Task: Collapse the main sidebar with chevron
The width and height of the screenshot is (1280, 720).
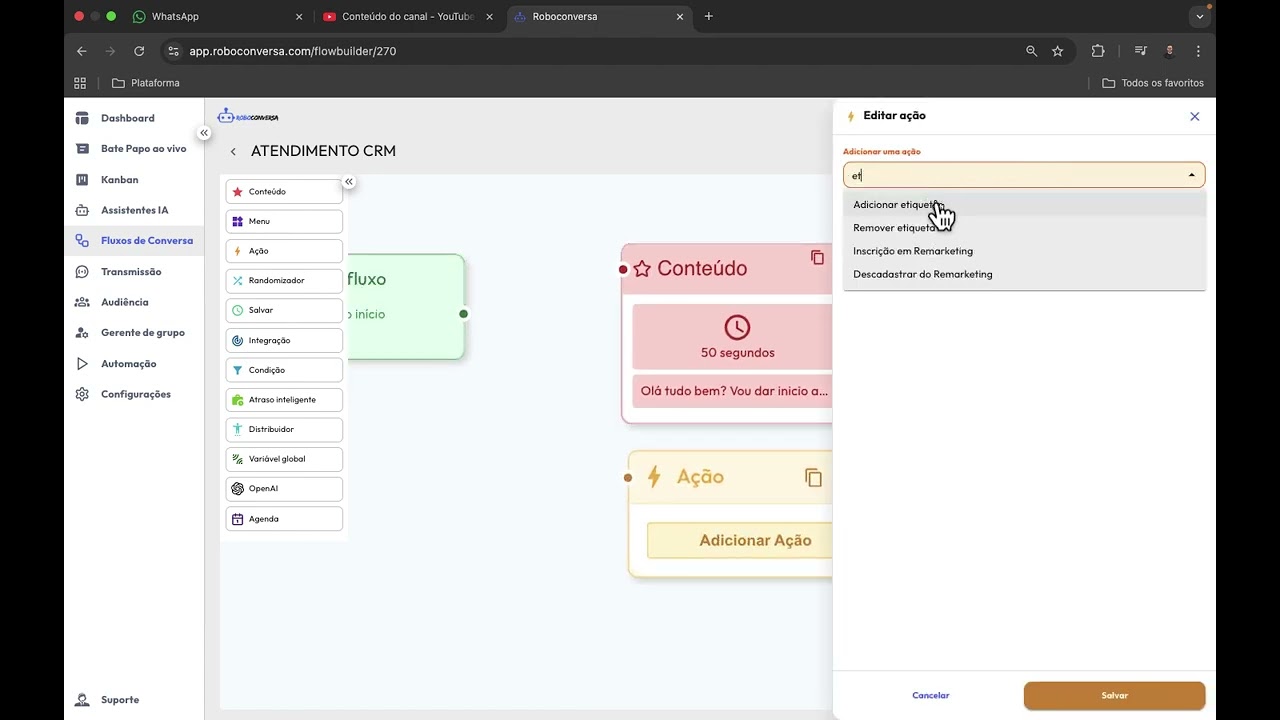Action: click(204, 133)
